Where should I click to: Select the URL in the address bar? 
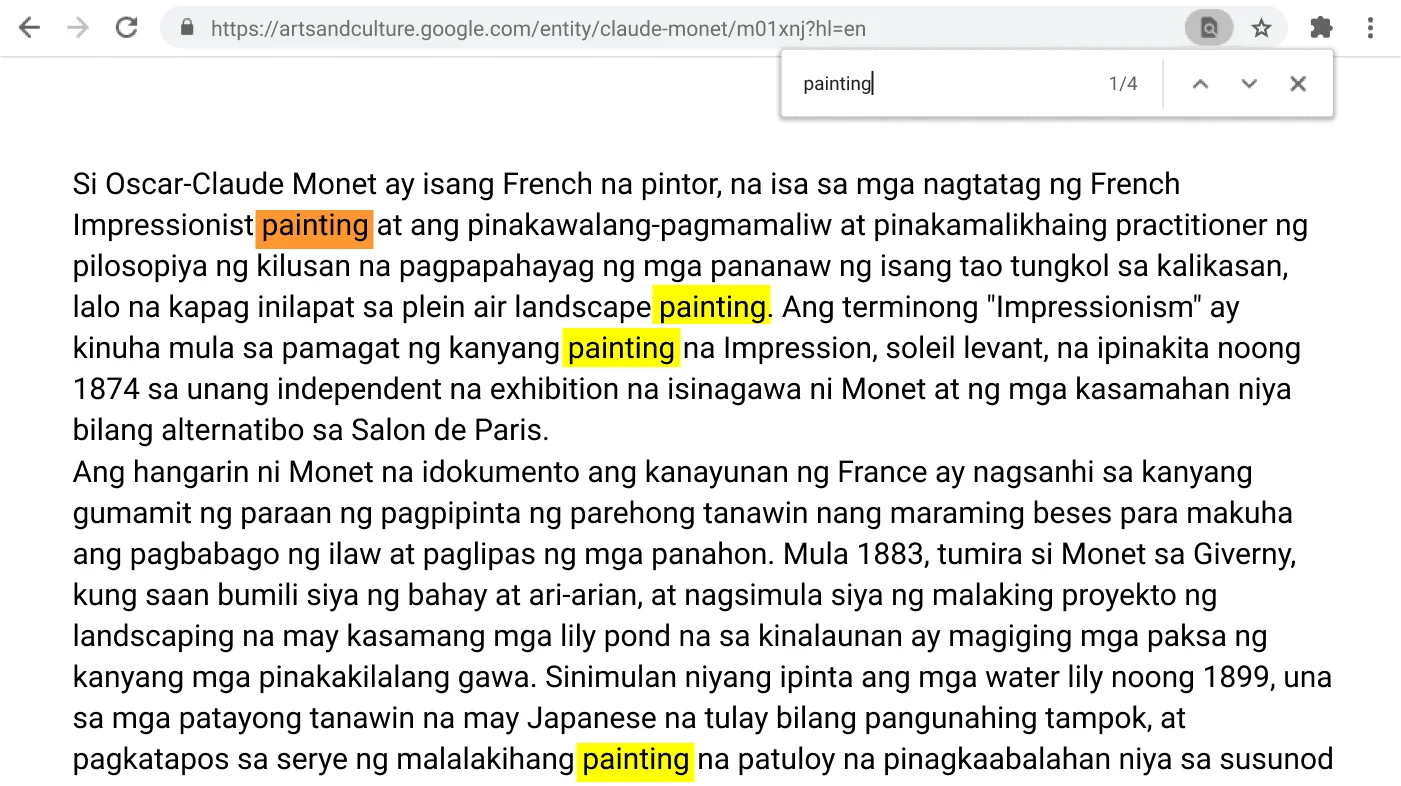[500, 27]
